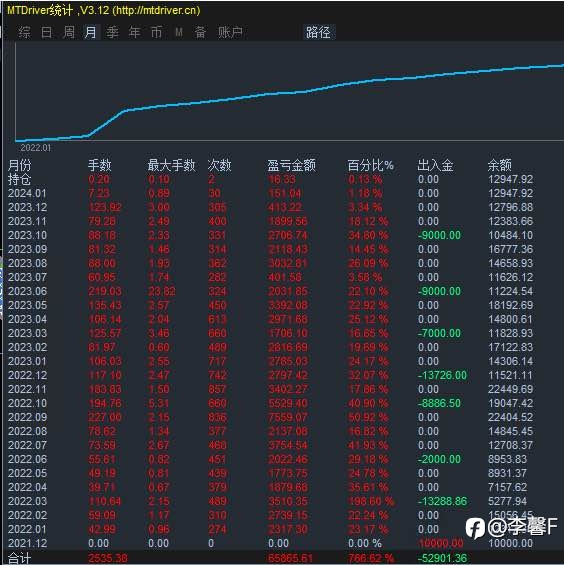Click the -52901.36 total withdrawal value
Screen dimensions: 564x565
tap(442, 559)
